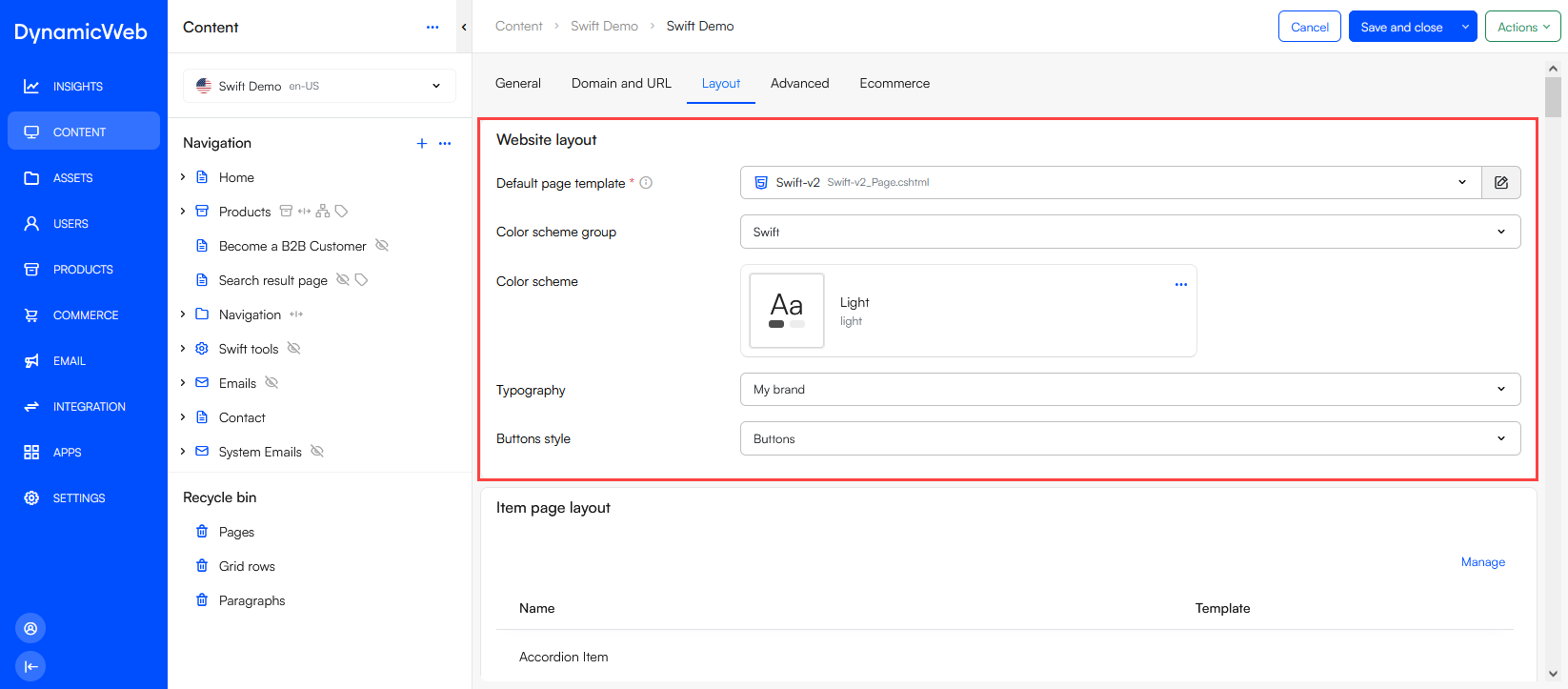Switch to the Domain and URL tab
Viewport: 1568px width, 689px height.
[621, 84]
